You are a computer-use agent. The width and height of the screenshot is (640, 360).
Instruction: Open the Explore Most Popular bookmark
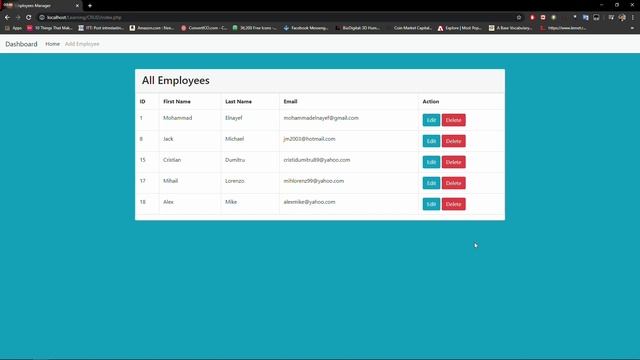(460, 28)
